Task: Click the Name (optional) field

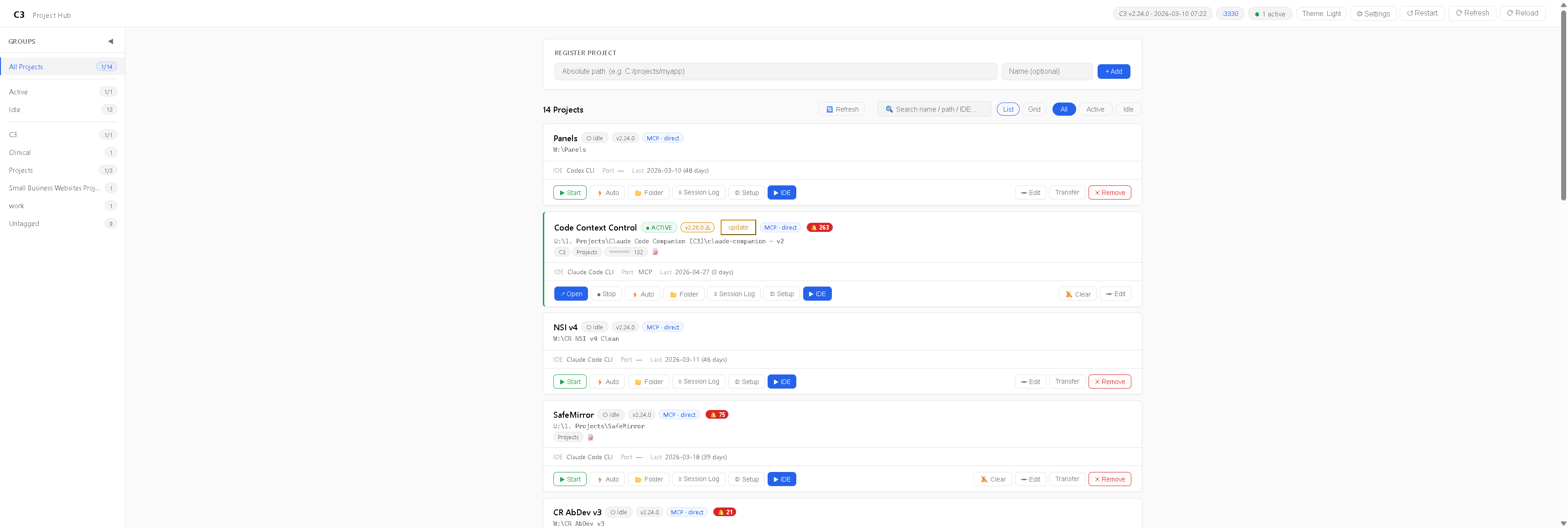Action: [1047, 71]
